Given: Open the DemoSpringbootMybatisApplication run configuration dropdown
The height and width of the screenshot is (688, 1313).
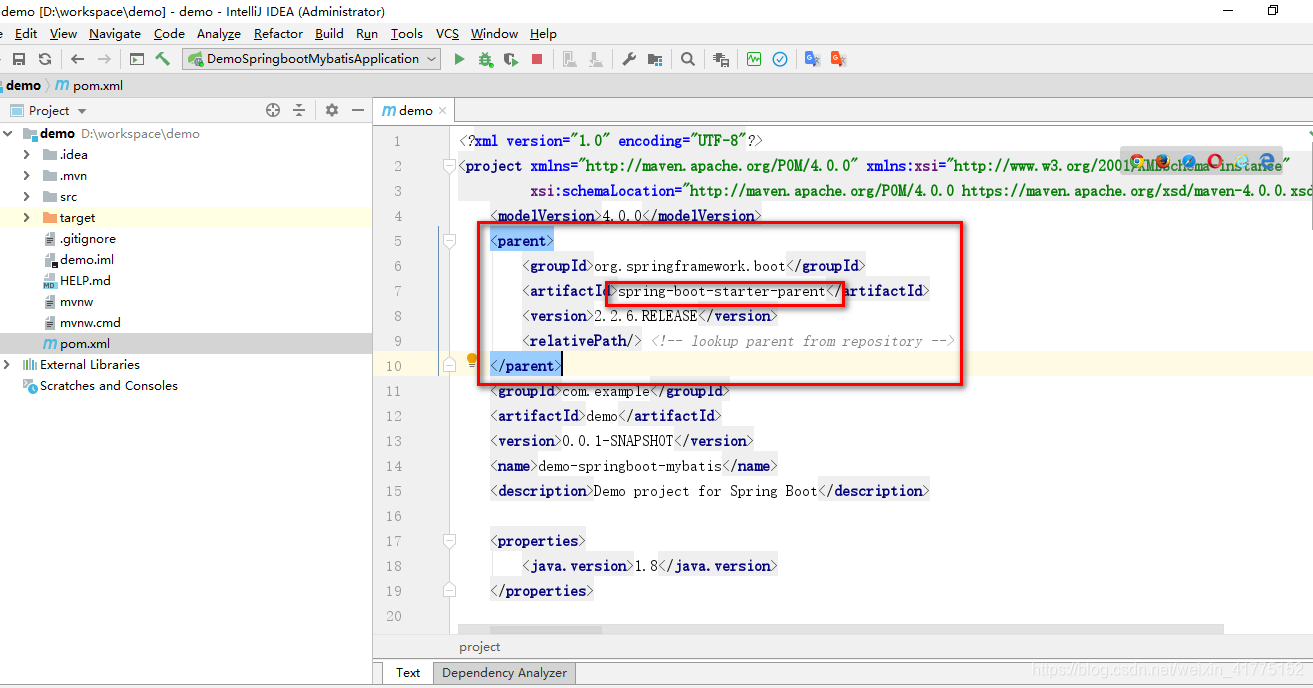Looking at the screenshot, I should [x=311, y=59].
